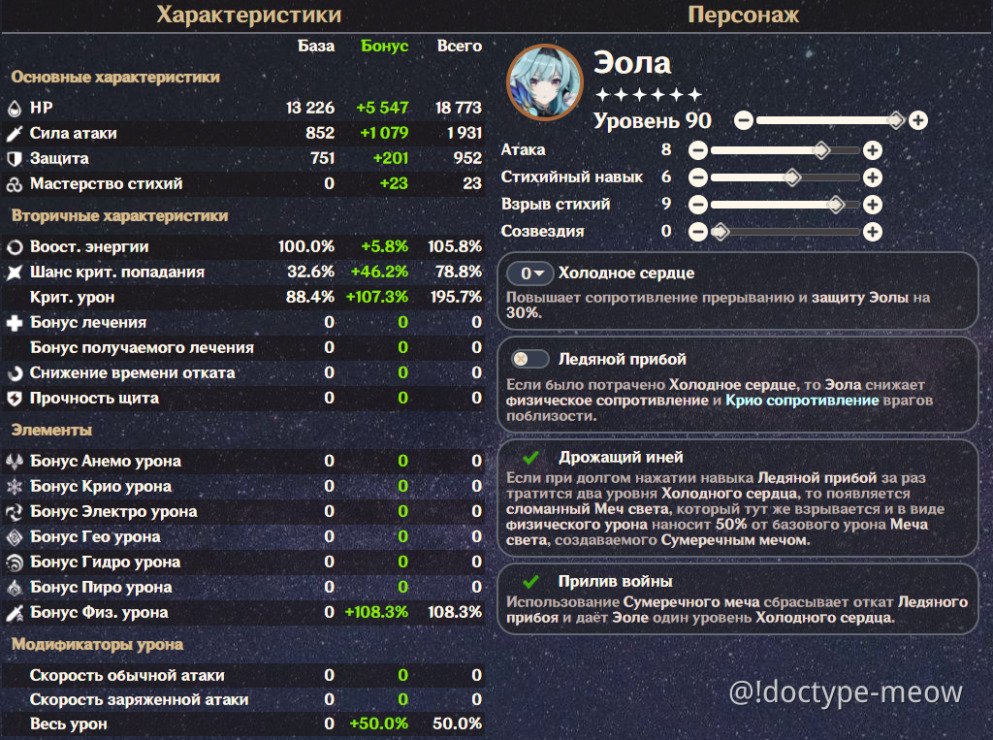Screen dimensions: 993x740
Task: Click the Шанс крит. попадания icon
Action: [14, 272]
